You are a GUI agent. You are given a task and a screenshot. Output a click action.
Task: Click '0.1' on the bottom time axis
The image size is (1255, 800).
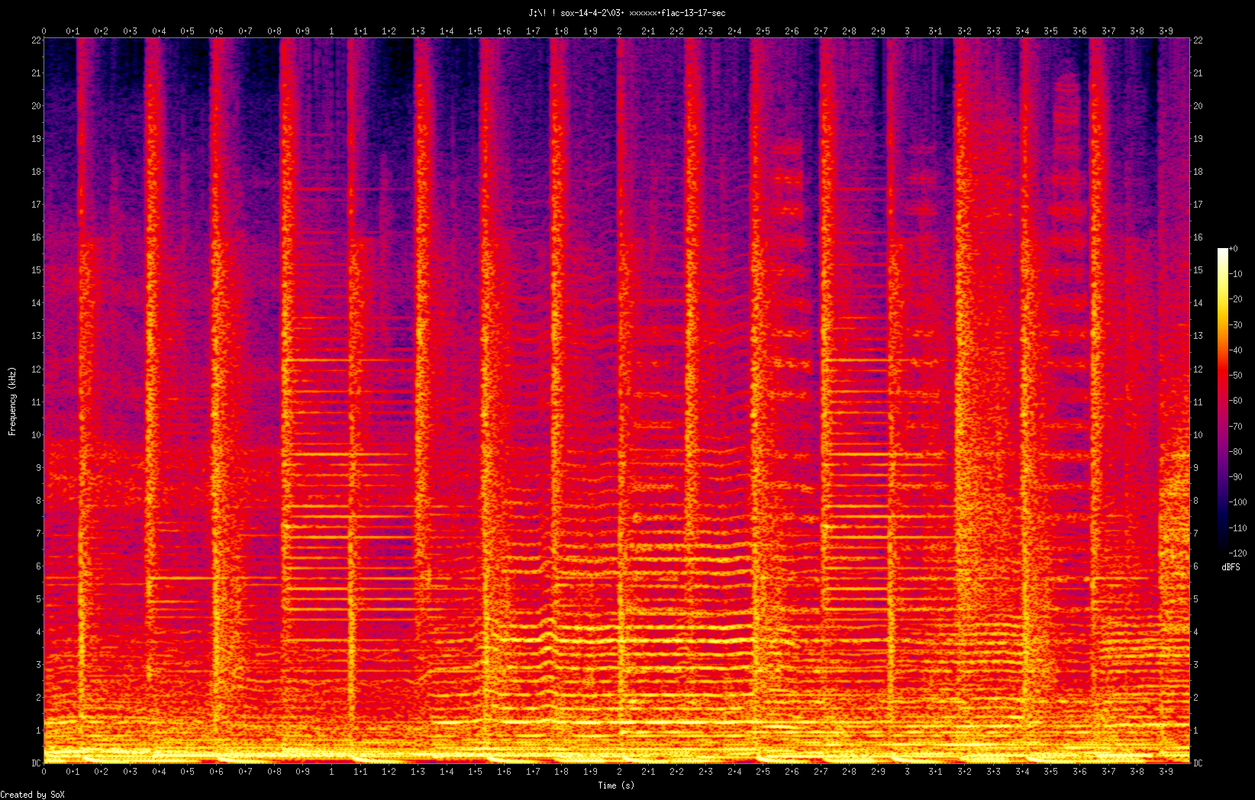click(x=73, y=772)
